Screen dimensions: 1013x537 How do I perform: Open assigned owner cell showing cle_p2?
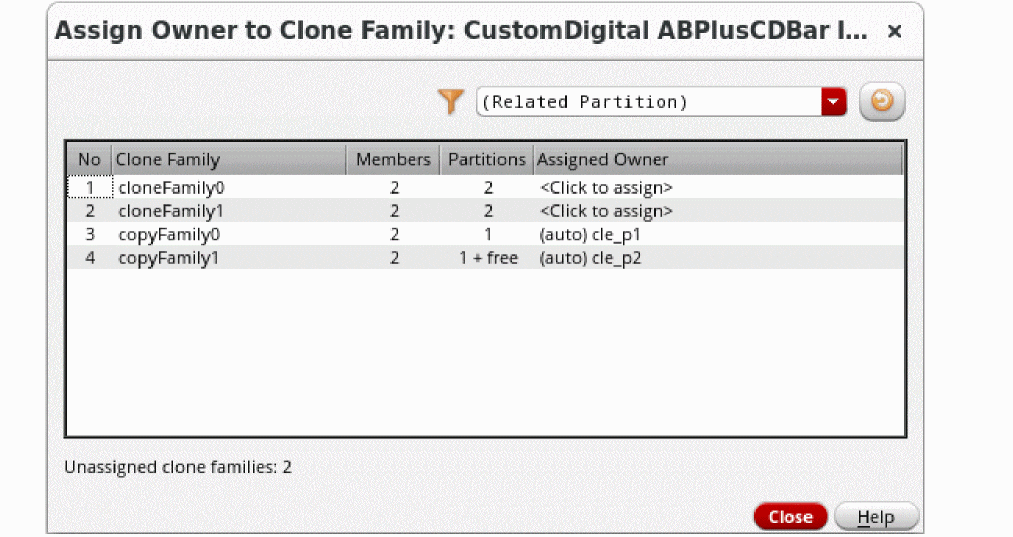589,258
